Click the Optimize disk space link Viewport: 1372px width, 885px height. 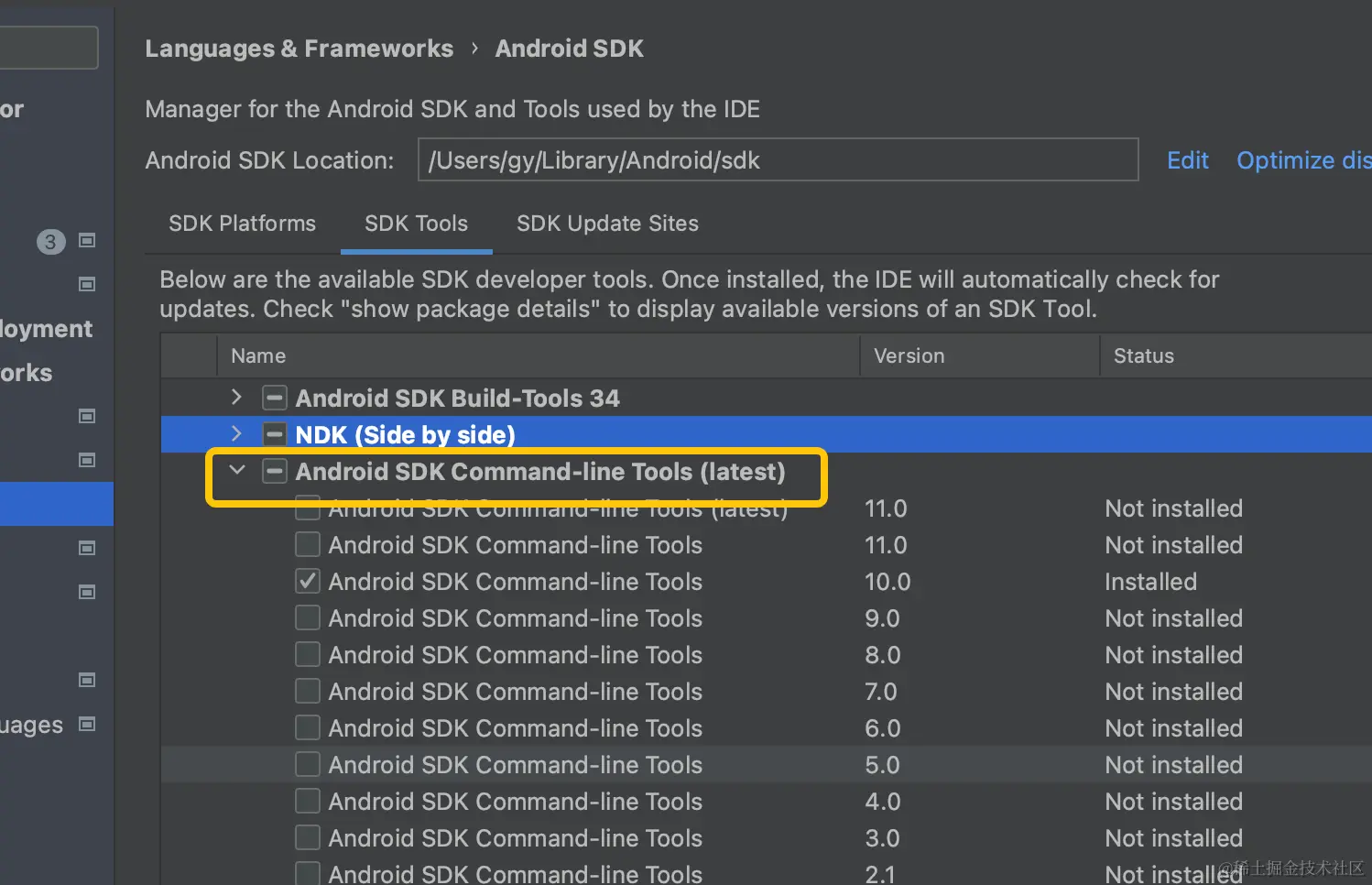click(x=1304, y=160)
